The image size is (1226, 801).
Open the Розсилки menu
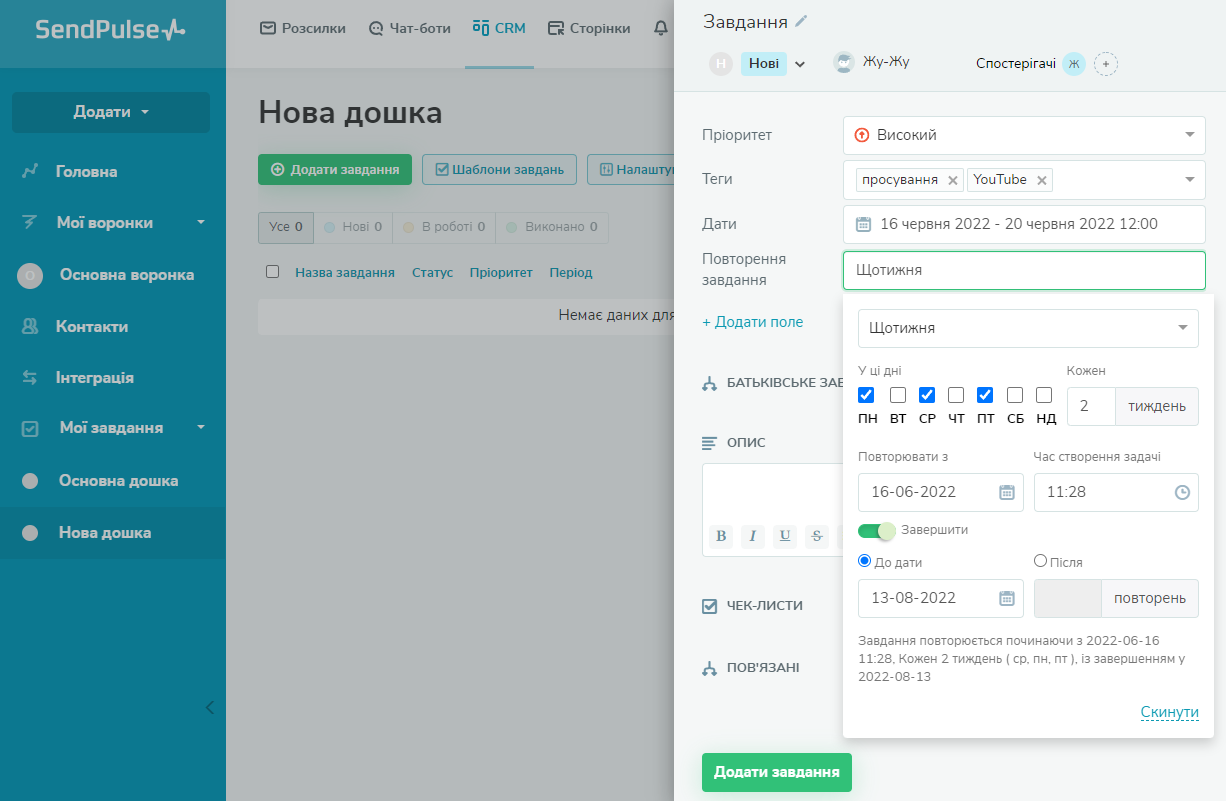click(303, 28)
